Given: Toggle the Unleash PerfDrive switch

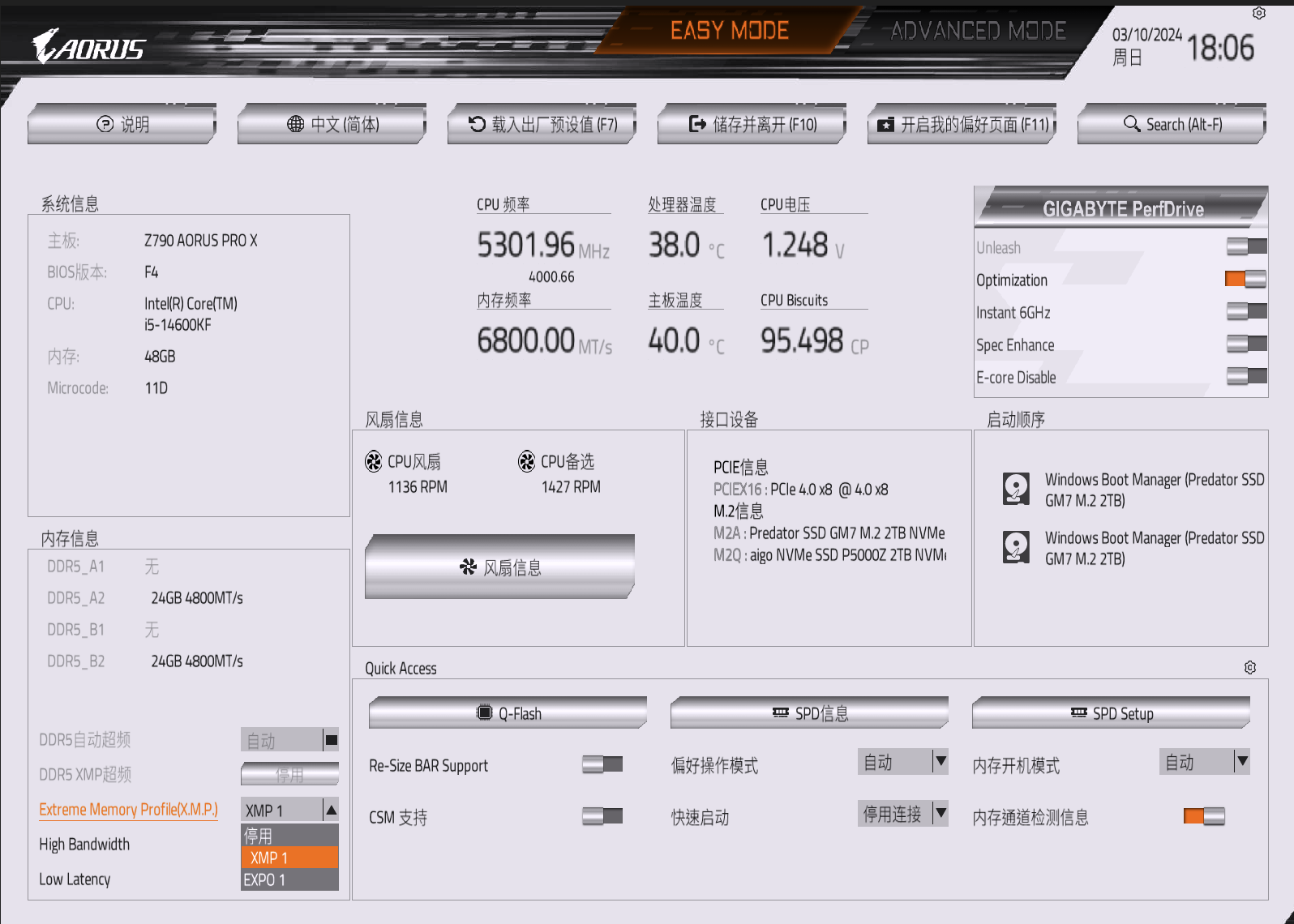Looking at the screenshot, I should (1246, 246).
